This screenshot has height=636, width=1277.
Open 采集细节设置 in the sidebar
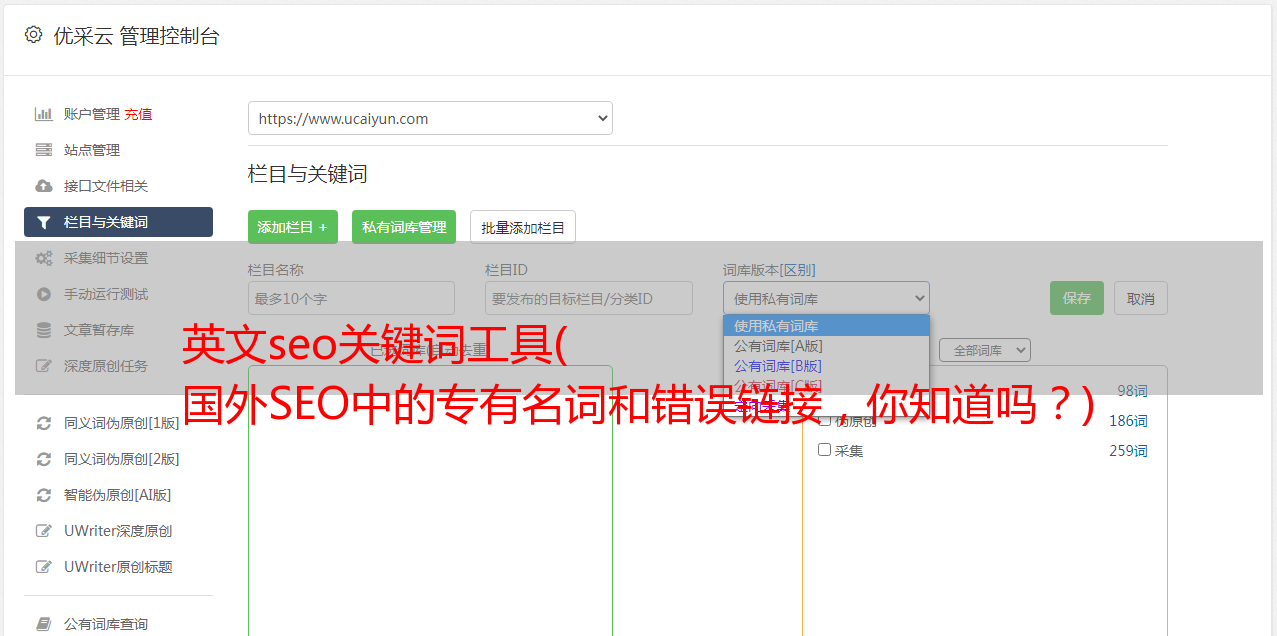click(106, 258)
